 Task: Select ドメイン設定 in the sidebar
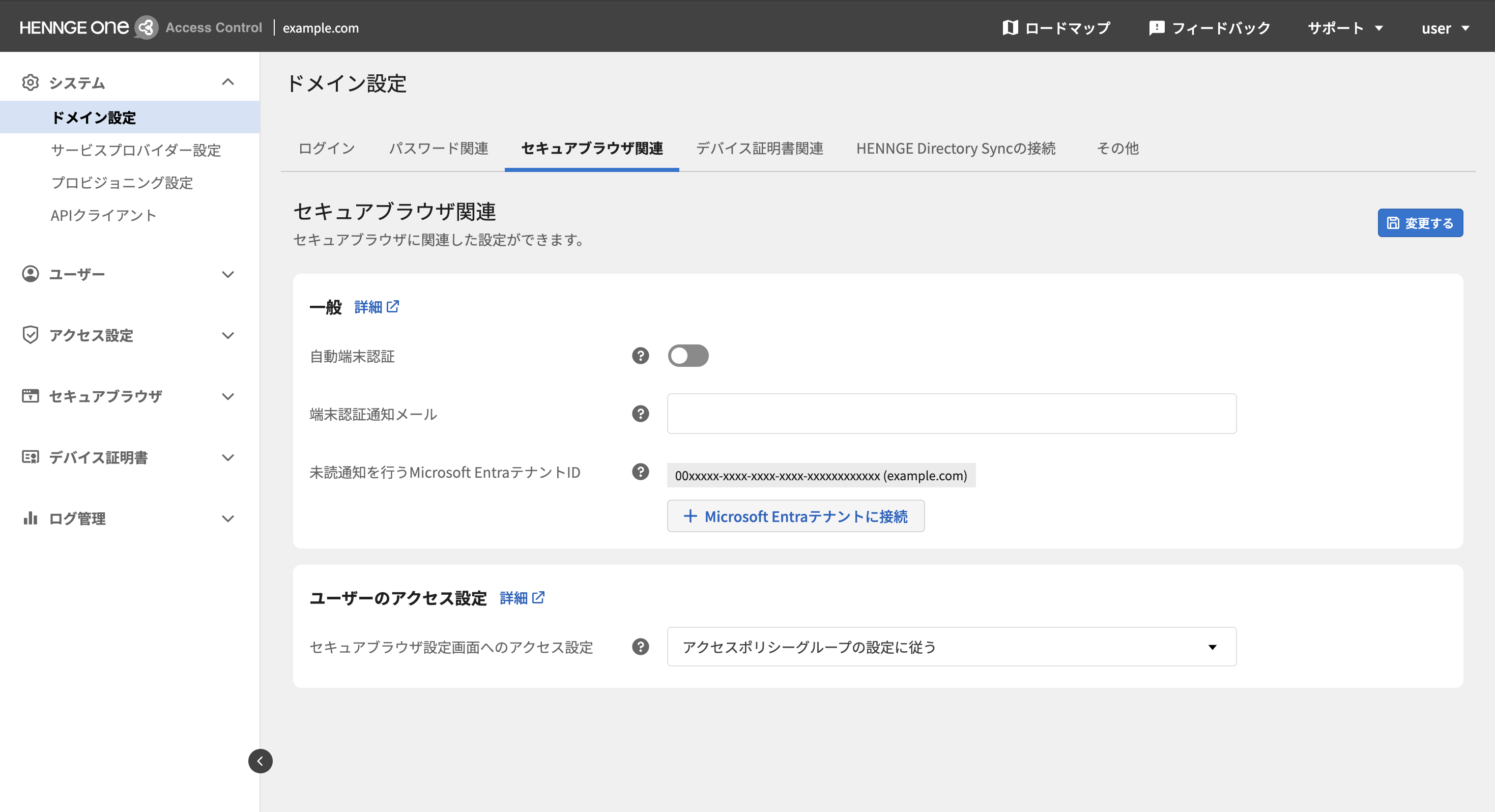pyautogui.click(x=129, y=117)
